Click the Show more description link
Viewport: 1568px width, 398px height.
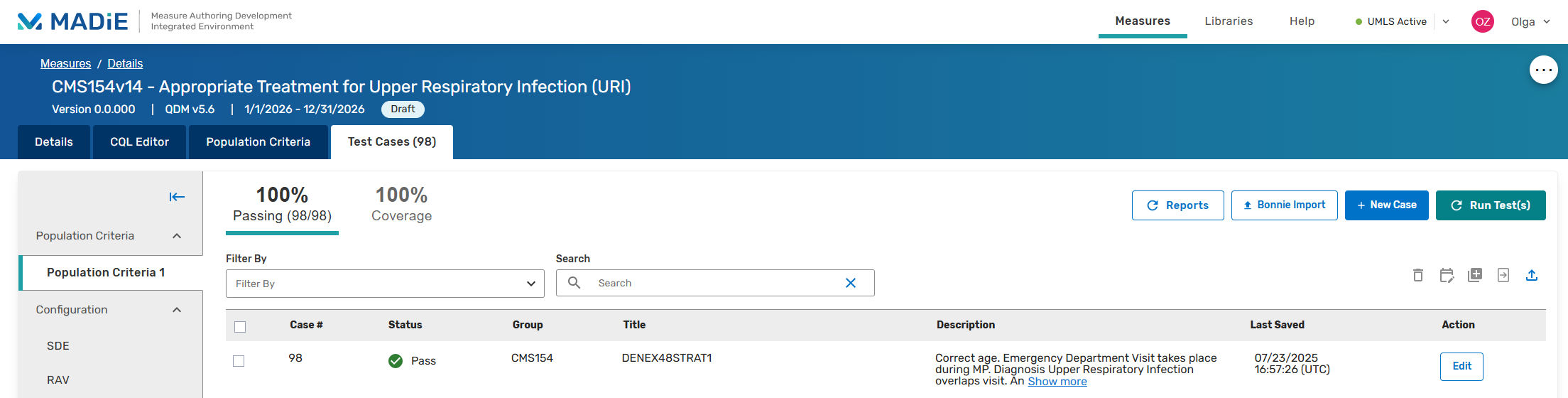[1057, 382]
